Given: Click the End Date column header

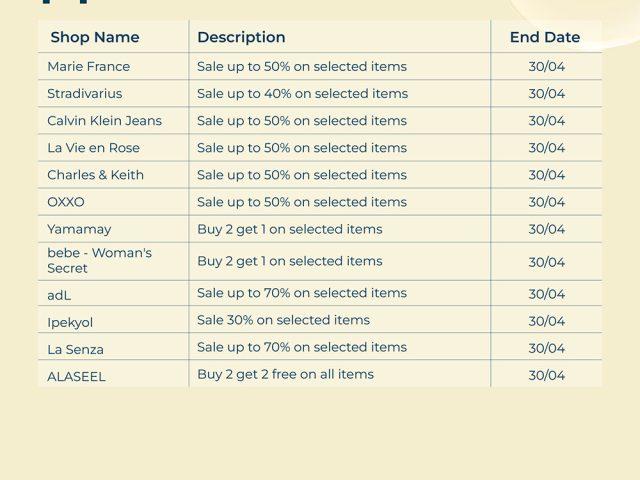Looking at the screenshot, I should click(x=545, y=37).
